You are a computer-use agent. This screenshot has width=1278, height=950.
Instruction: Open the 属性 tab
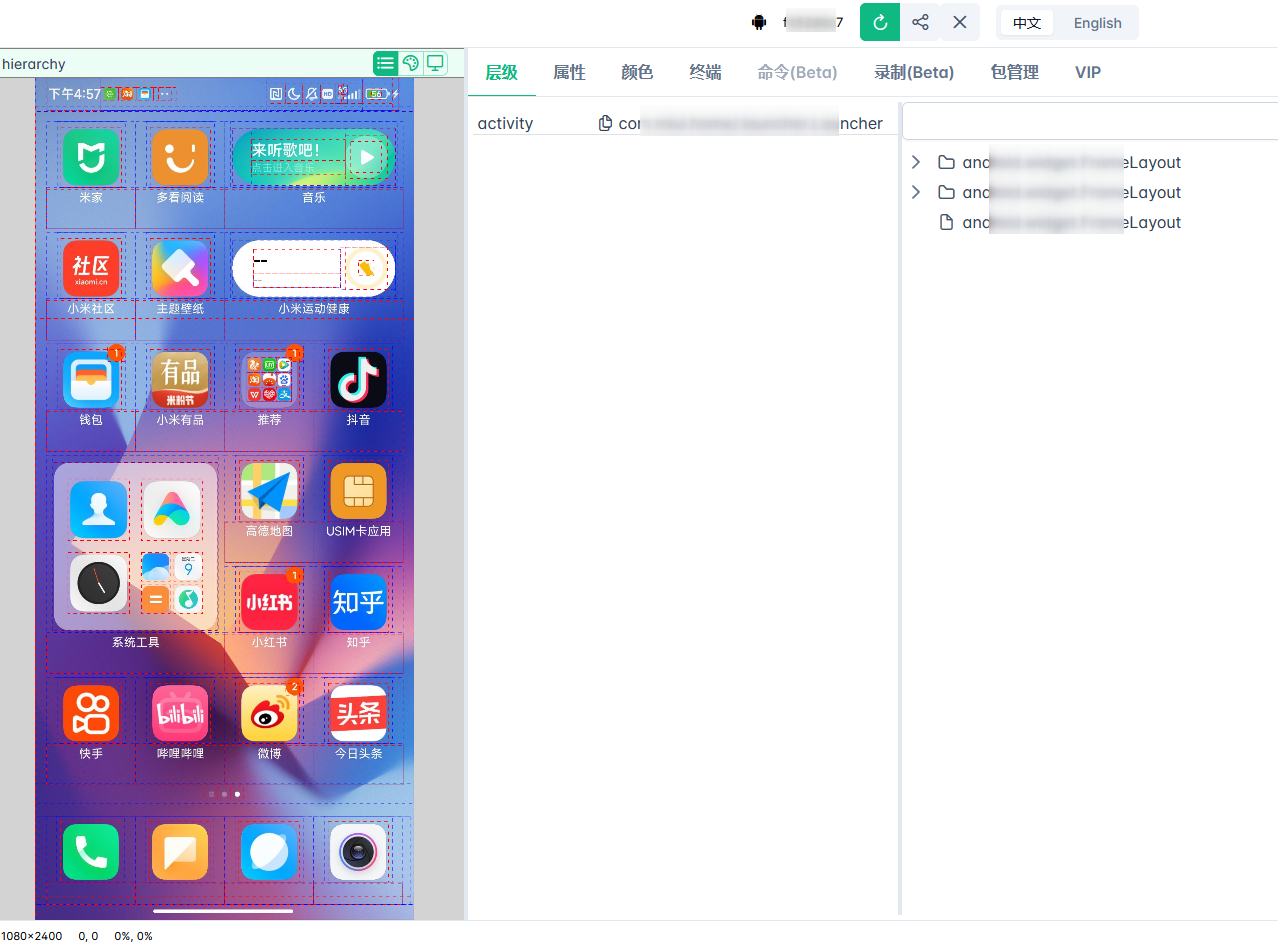click(x=569, y=72)
